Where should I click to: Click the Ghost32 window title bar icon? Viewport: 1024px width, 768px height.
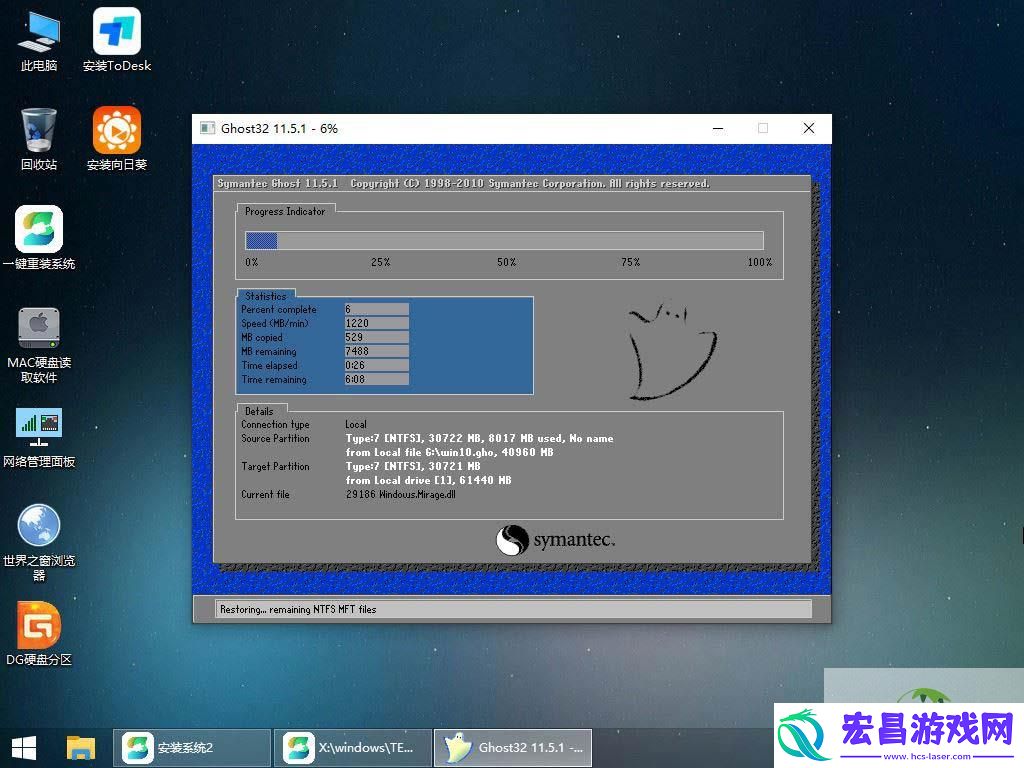(208, 128)
